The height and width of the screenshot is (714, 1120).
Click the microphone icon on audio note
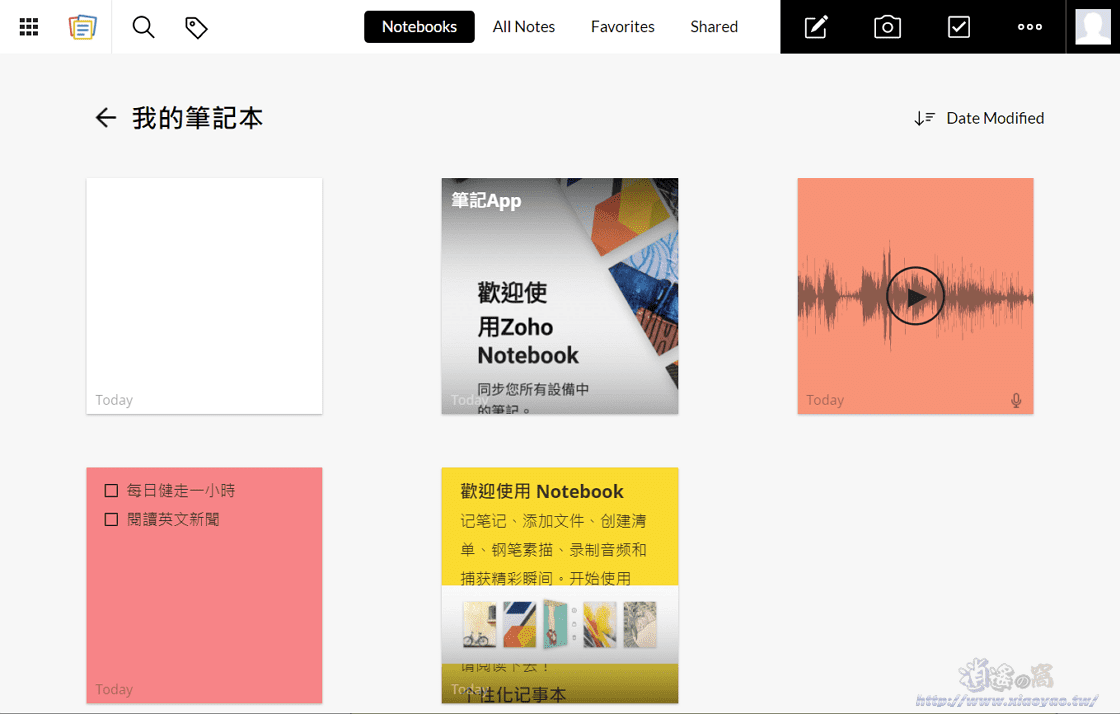coord(1016,401)
